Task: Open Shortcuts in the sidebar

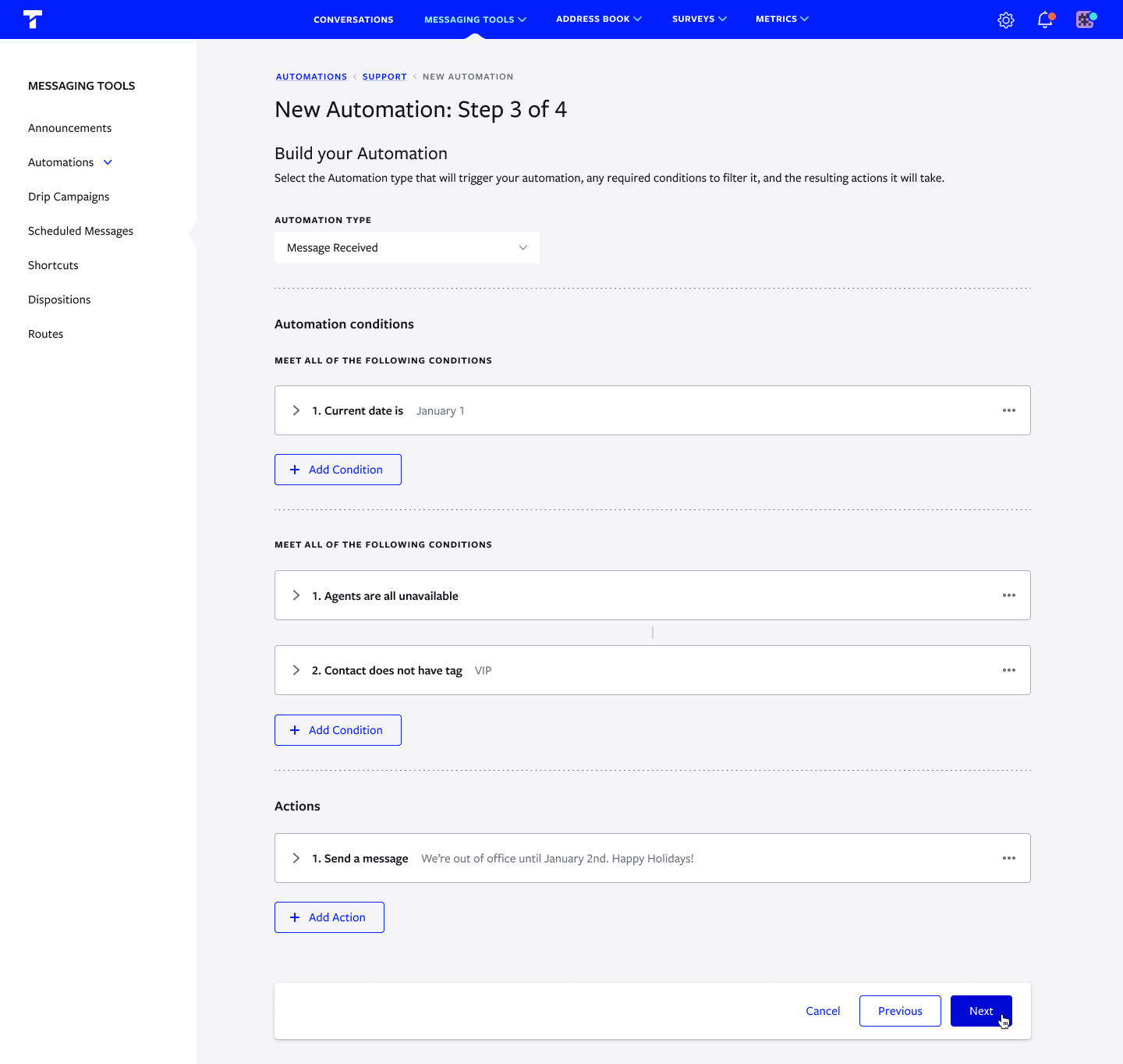Action: (x=53, y=265)
